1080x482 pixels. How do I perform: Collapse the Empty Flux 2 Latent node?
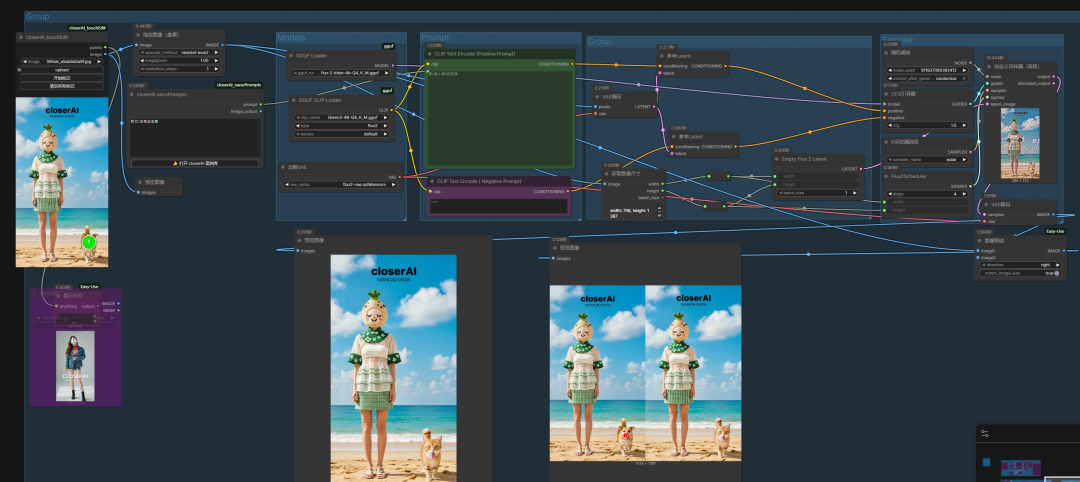776,157
